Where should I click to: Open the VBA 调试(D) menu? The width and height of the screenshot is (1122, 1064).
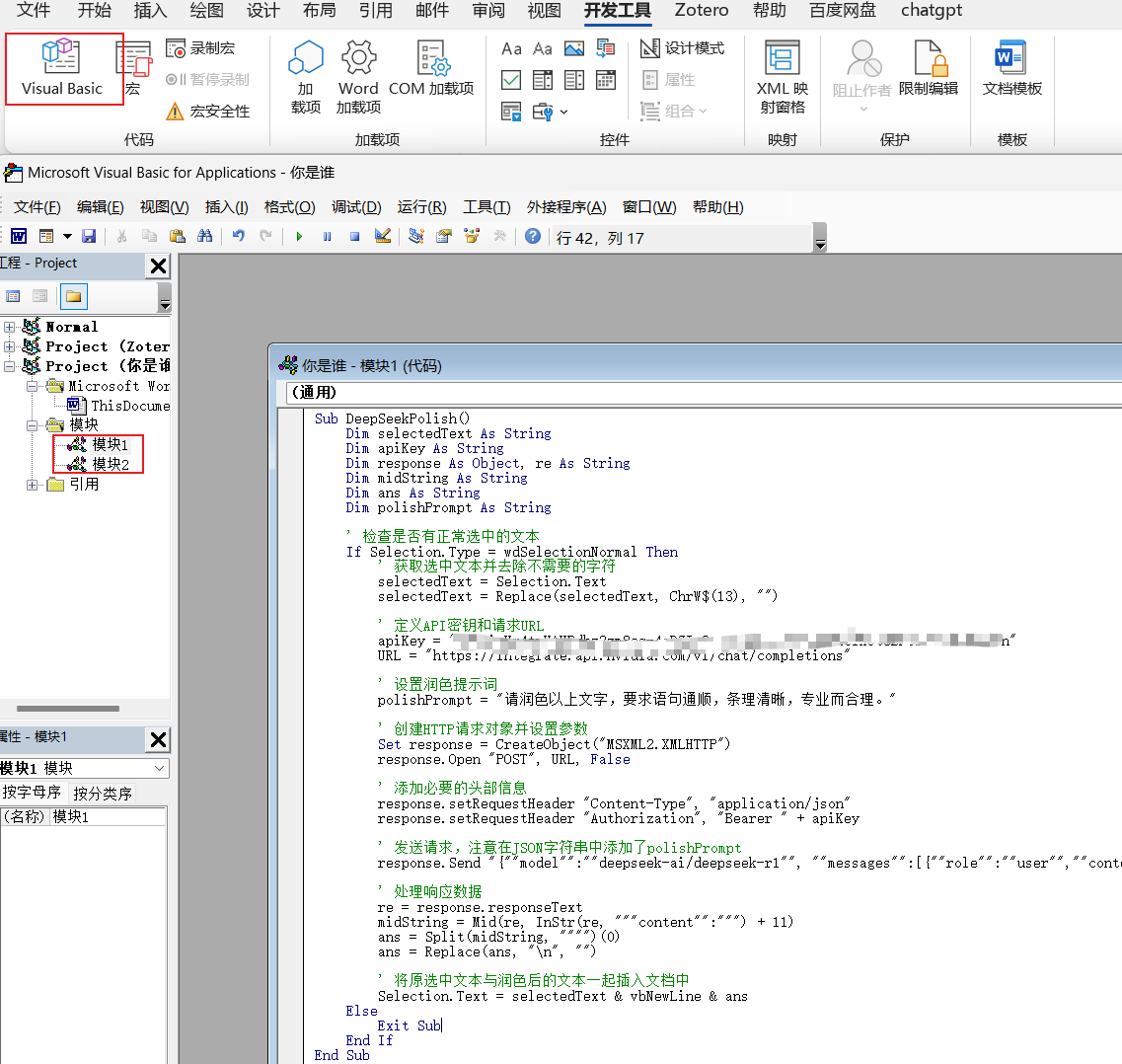pyautogui.click(x=356, y=207)
